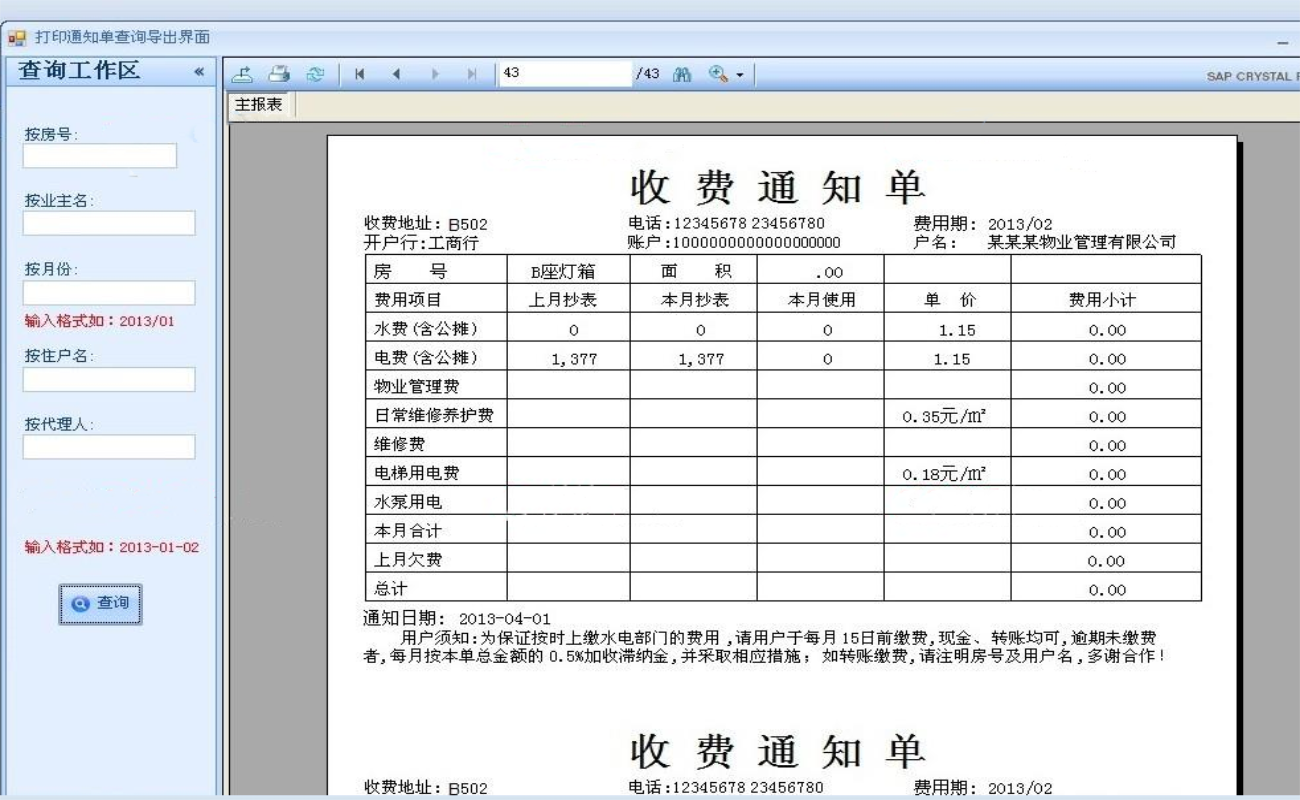Focus the 按代理人 input field
The image size is (1300, 800).
(109, 447)
